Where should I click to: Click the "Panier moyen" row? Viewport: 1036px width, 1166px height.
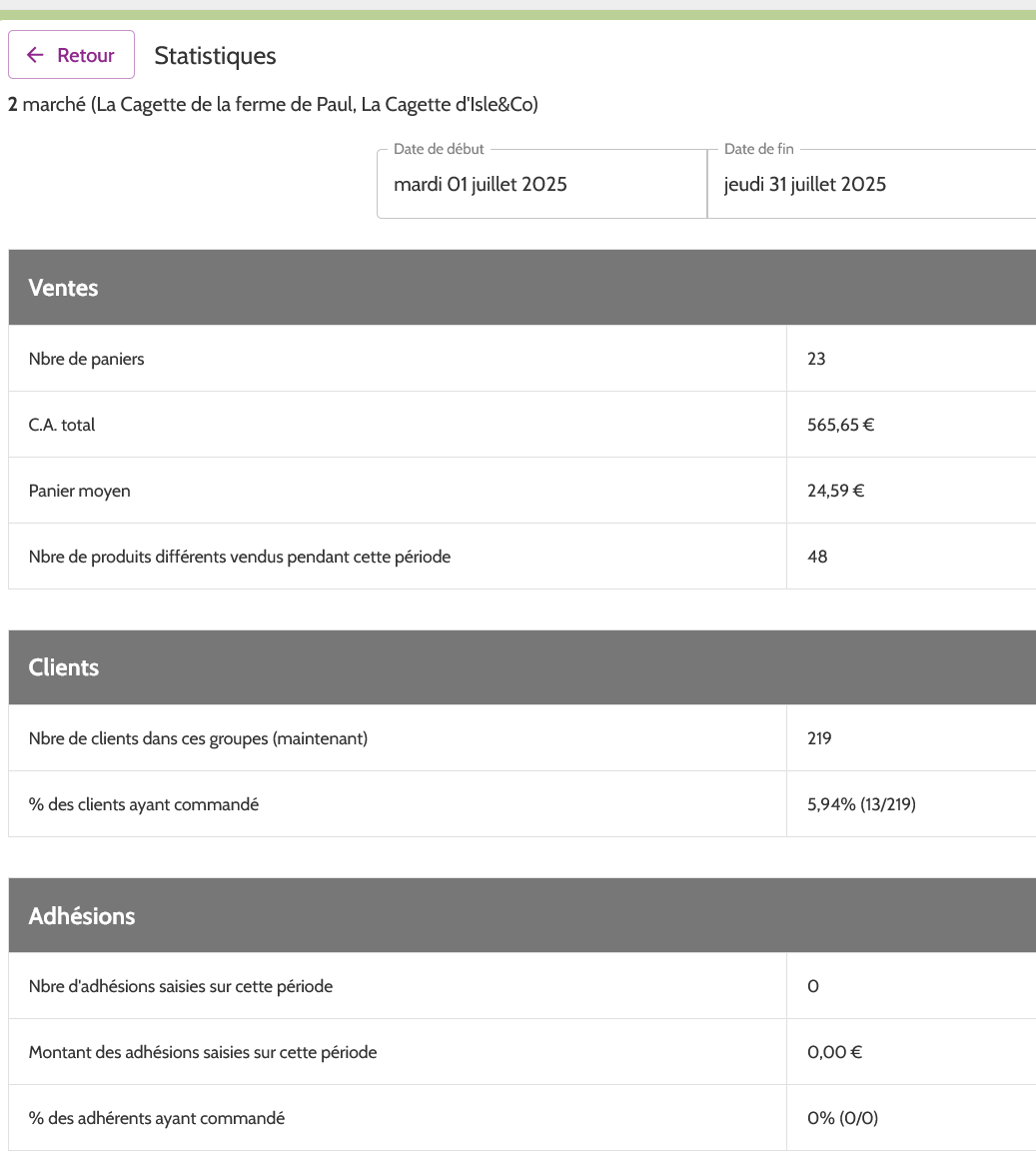click(x=80, y=491)
